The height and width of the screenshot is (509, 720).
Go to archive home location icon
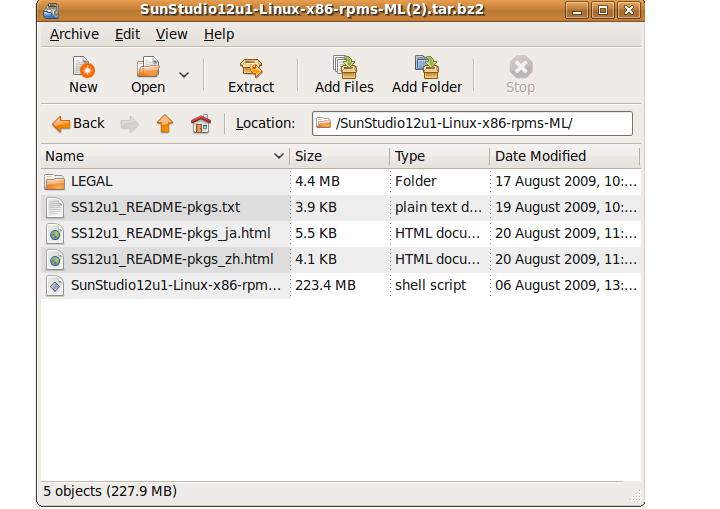[201, 124]
